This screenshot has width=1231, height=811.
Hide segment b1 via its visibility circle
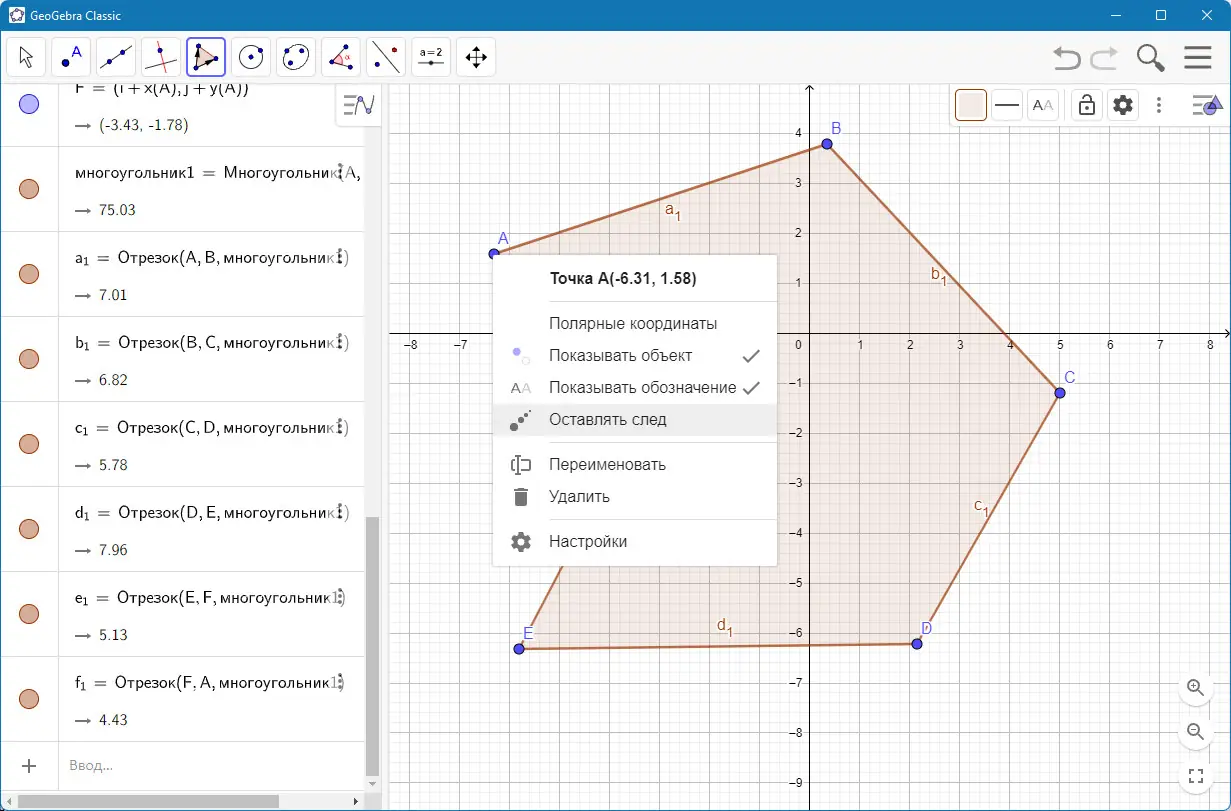(29, 359)
